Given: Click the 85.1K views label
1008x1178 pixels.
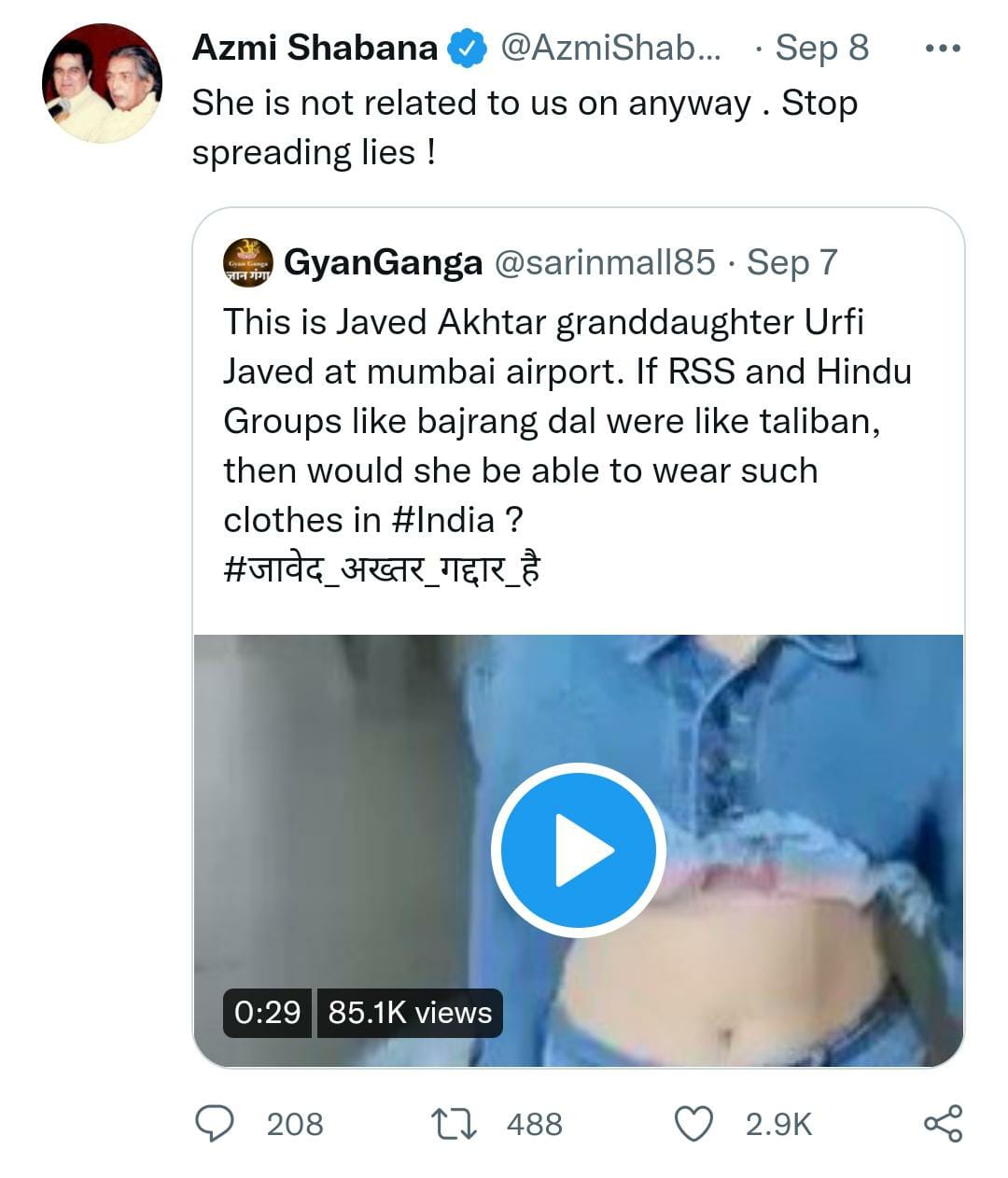Looking at the screenshot, I should (x=410, y=1013).
